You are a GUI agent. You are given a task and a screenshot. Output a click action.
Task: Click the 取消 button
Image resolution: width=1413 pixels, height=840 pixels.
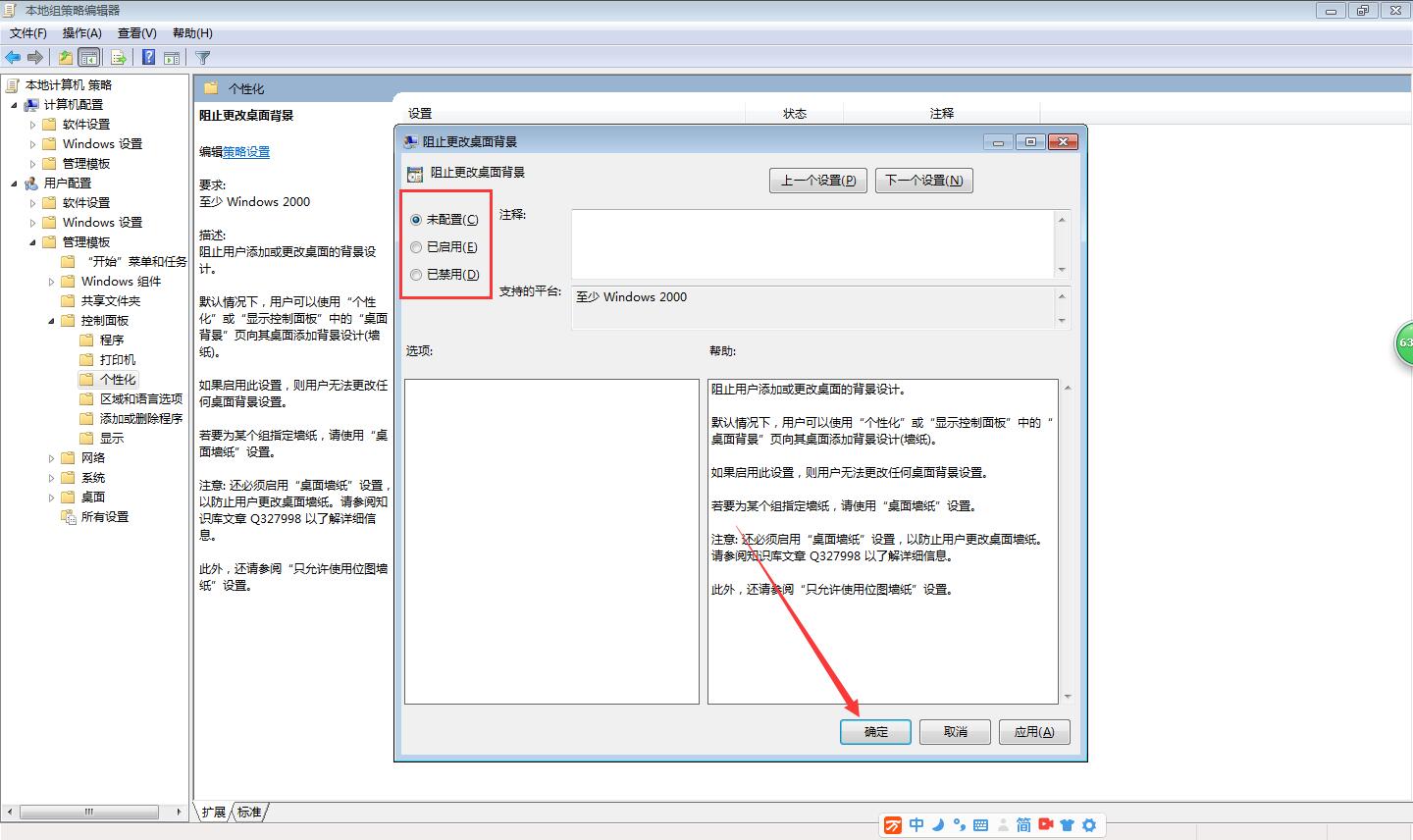click(955, 732)
